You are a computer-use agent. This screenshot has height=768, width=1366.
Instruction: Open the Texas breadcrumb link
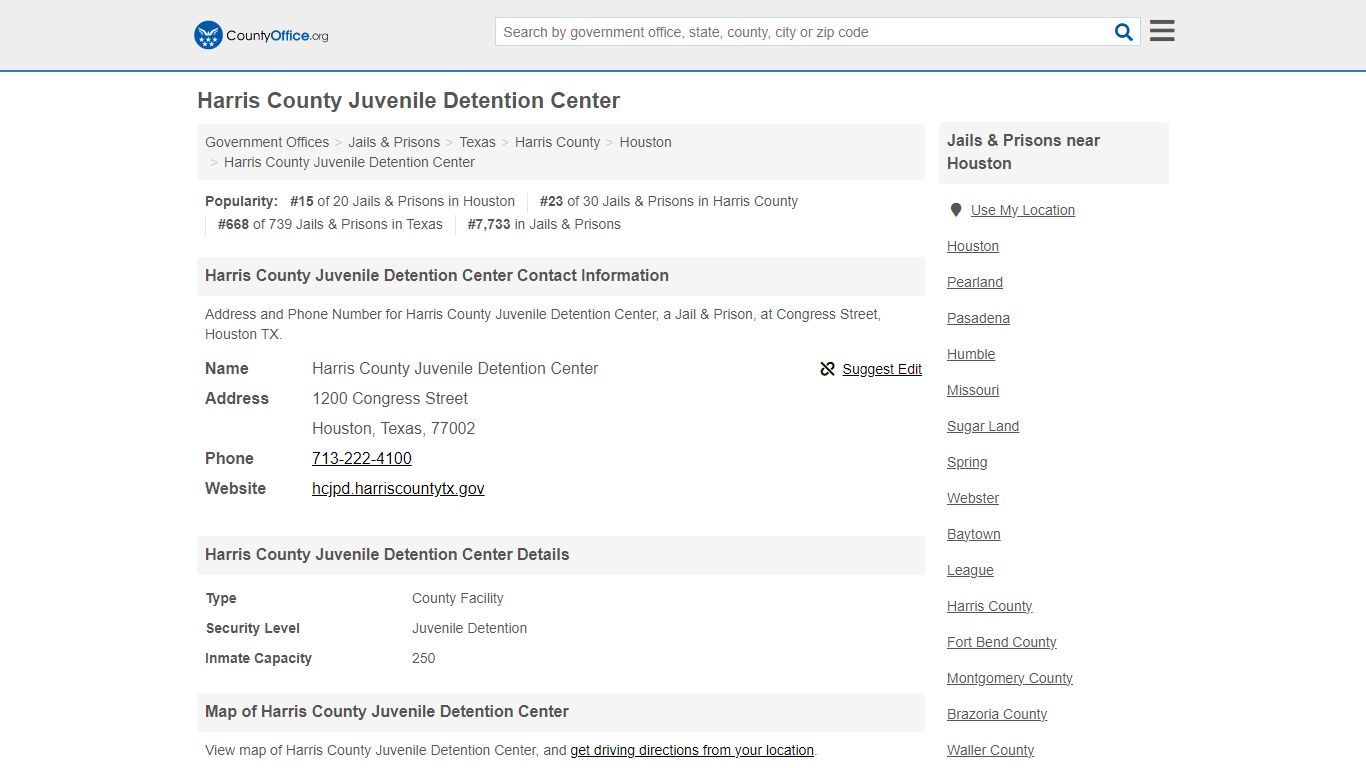pos(477,142)
